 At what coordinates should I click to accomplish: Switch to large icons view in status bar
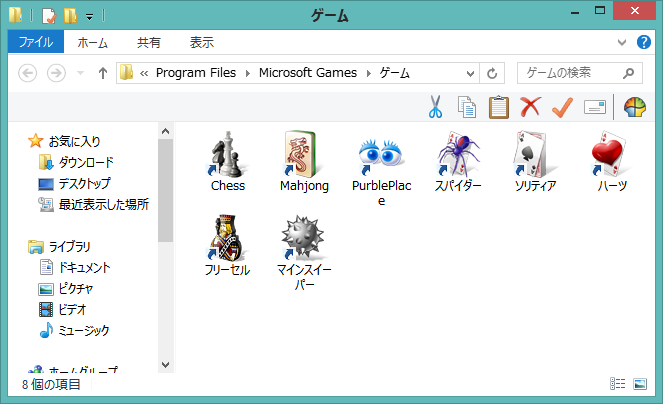click(x=640, y=384)
